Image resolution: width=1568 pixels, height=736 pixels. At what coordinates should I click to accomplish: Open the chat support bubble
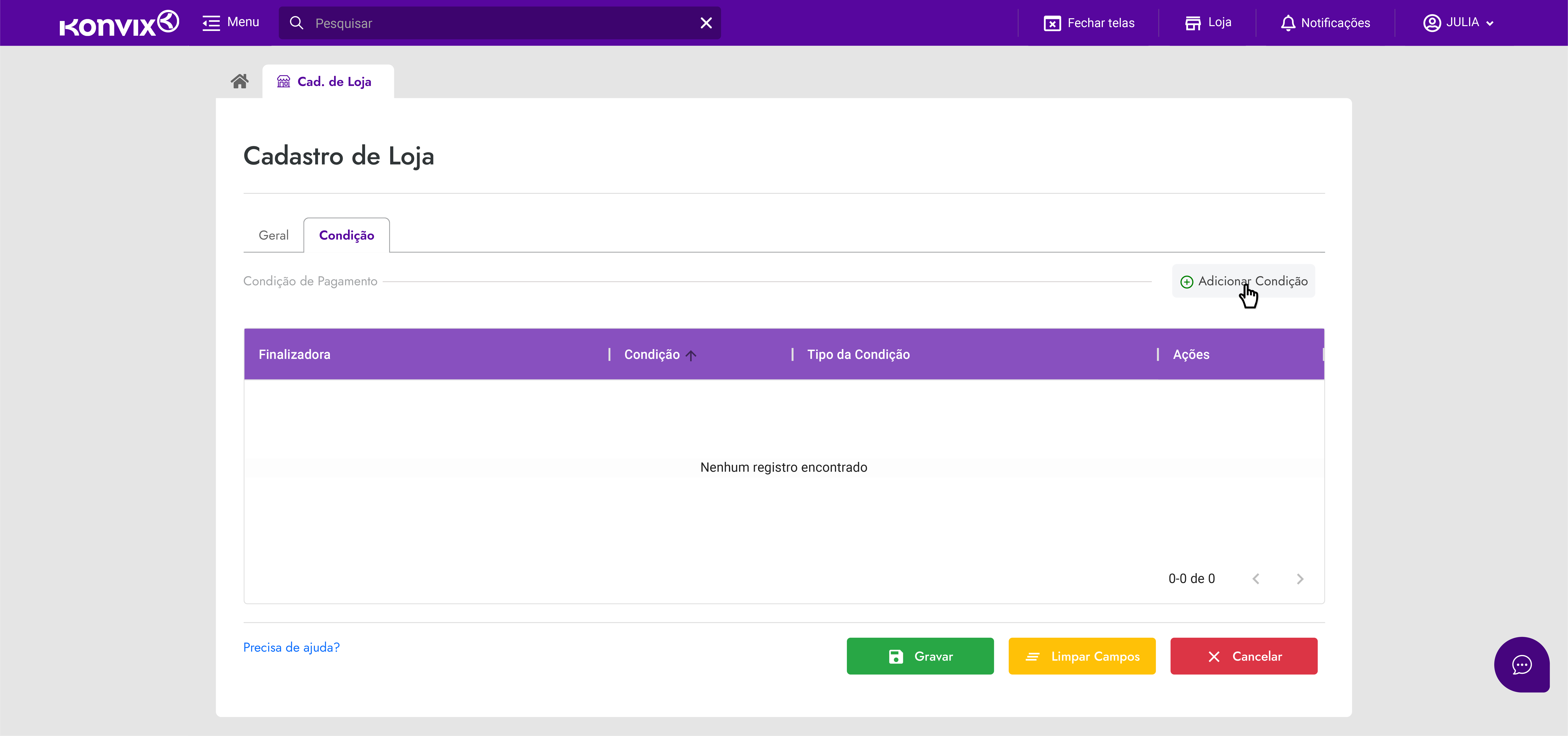pyautogui.click(x=1522, y=665)
